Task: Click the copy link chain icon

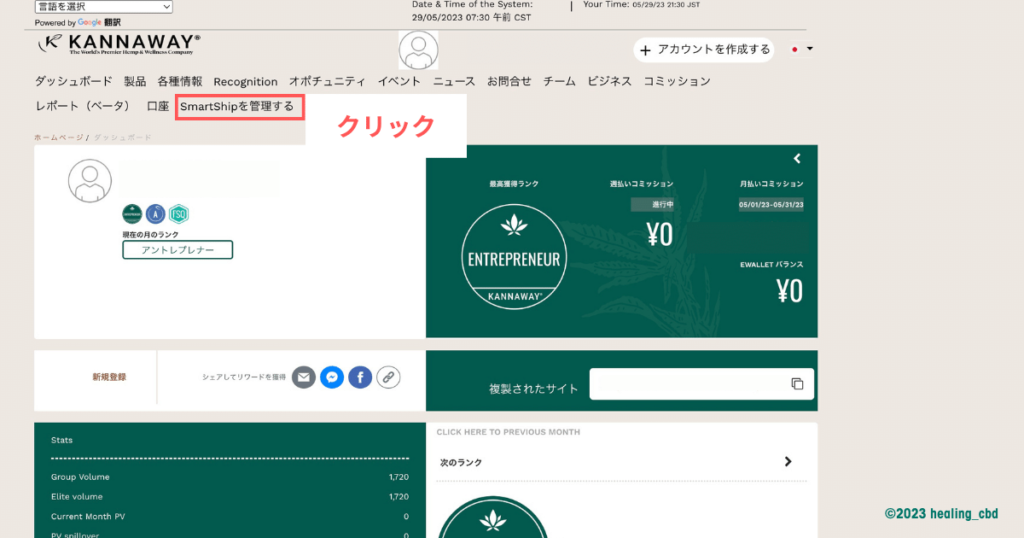Action: [388, 377]
